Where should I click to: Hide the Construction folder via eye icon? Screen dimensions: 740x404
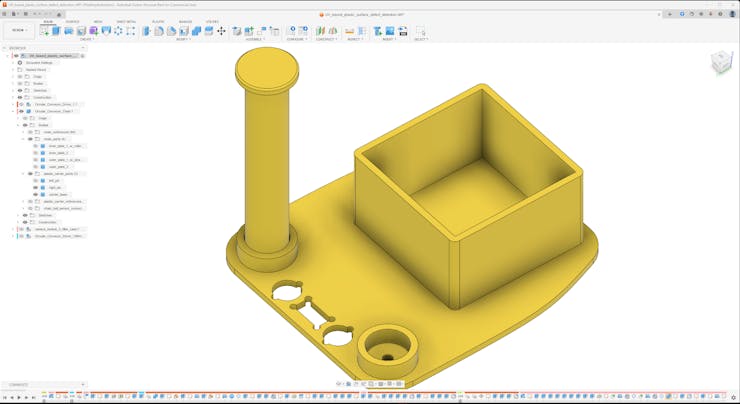tap(20, 97)
